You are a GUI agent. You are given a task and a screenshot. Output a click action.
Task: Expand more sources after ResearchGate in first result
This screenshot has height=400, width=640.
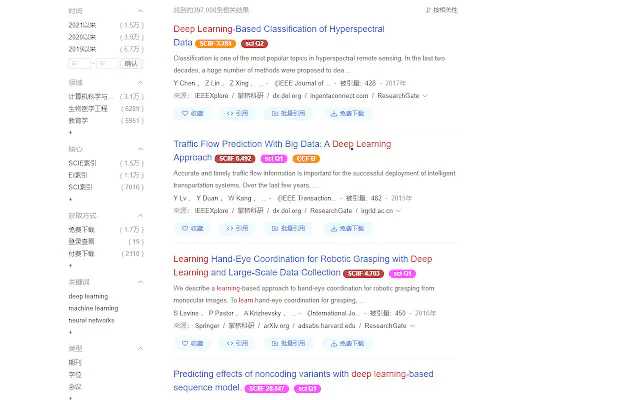click(427, 97)
